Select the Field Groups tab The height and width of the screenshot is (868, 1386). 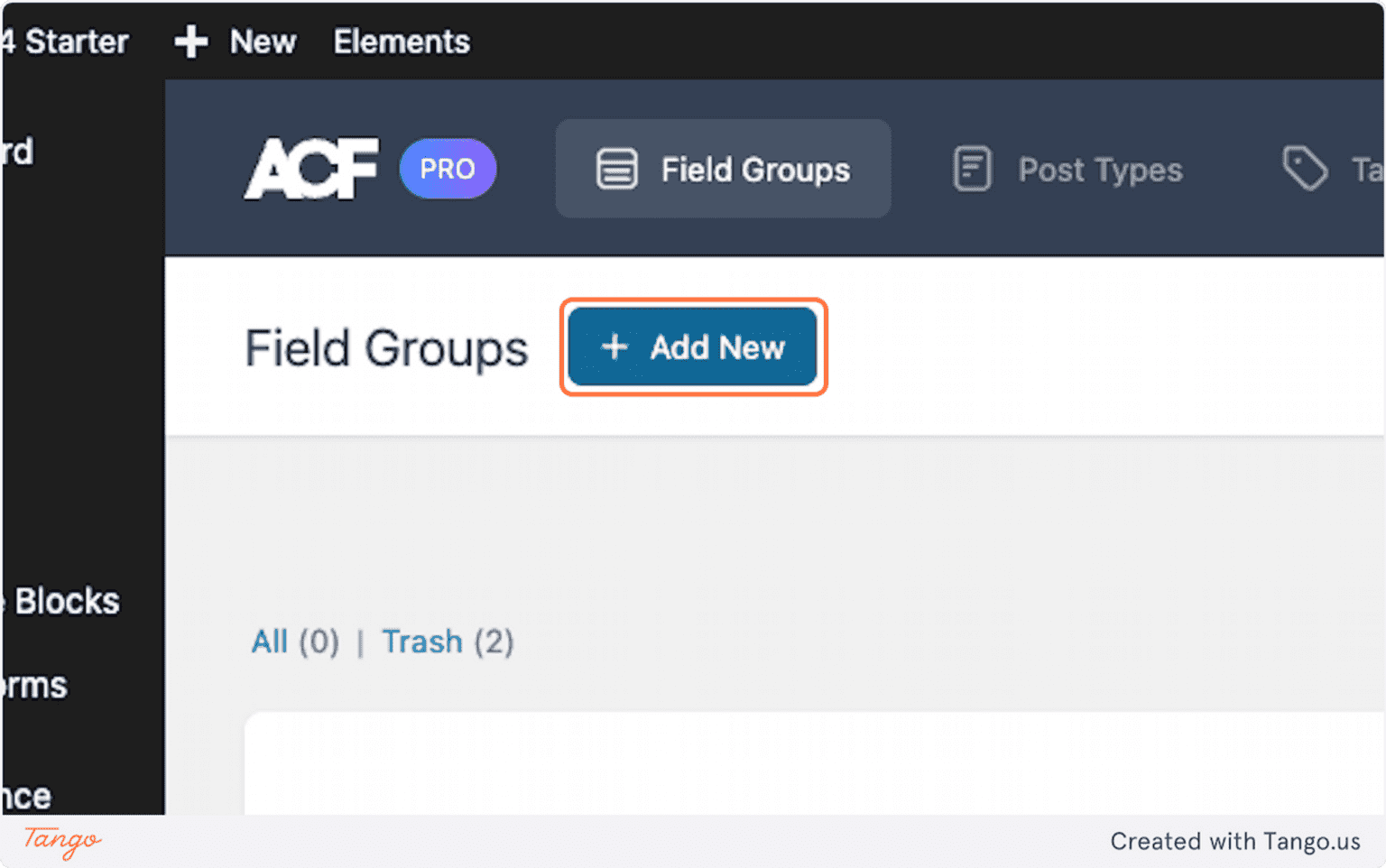coord(754,170)
